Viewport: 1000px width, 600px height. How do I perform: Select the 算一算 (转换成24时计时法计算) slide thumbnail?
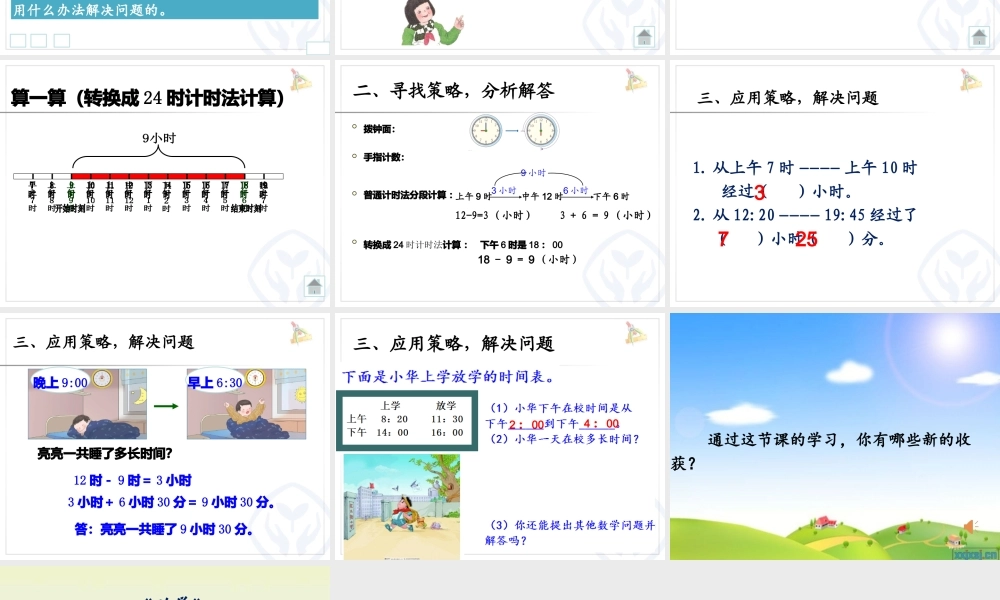point(165,183)
